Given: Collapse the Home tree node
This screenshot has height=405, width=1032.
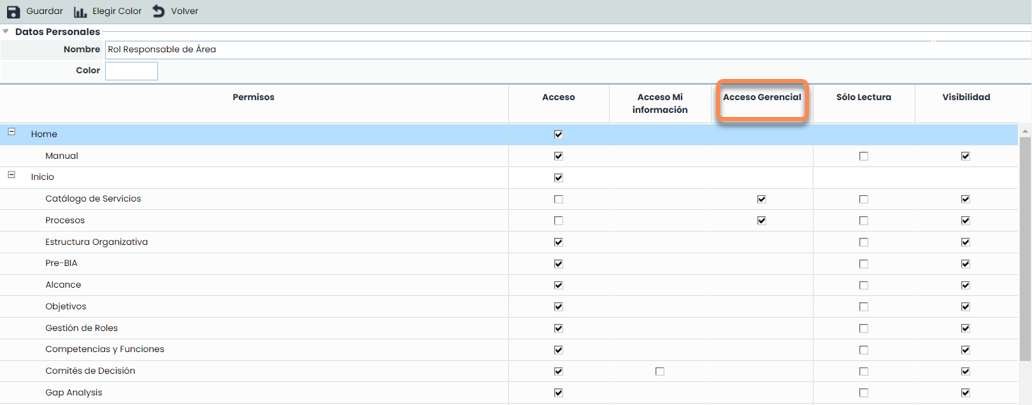Looking at the screenshot, I should [12, 133].
